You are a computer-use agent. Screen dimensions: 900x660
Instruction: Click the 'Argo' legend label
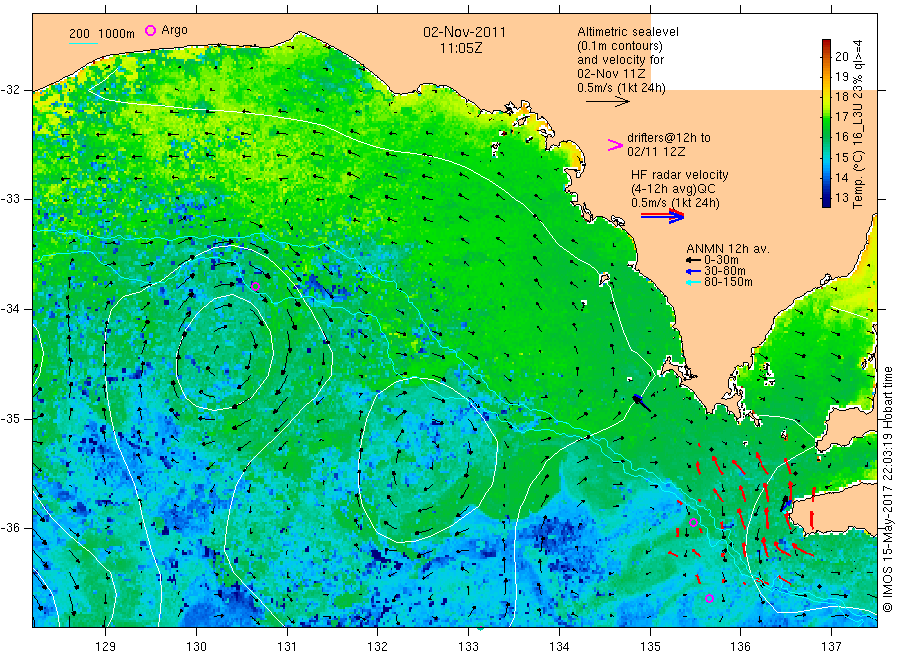click(174, 30)
